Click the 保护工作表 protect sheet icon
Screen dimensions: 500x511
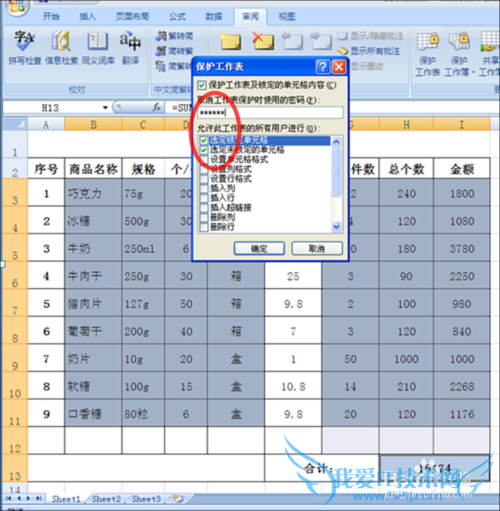[x=428, y=41]
